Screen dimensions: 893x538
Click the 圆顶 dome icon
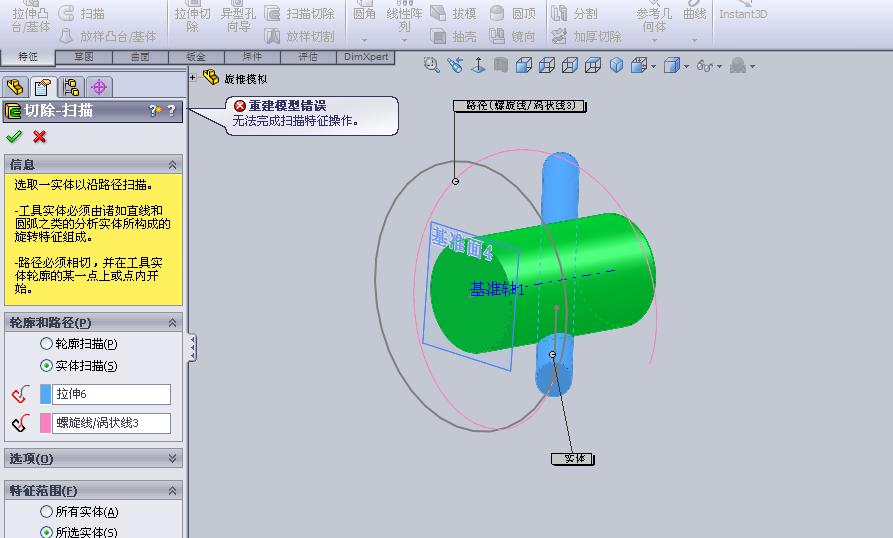tap(497, 13)
